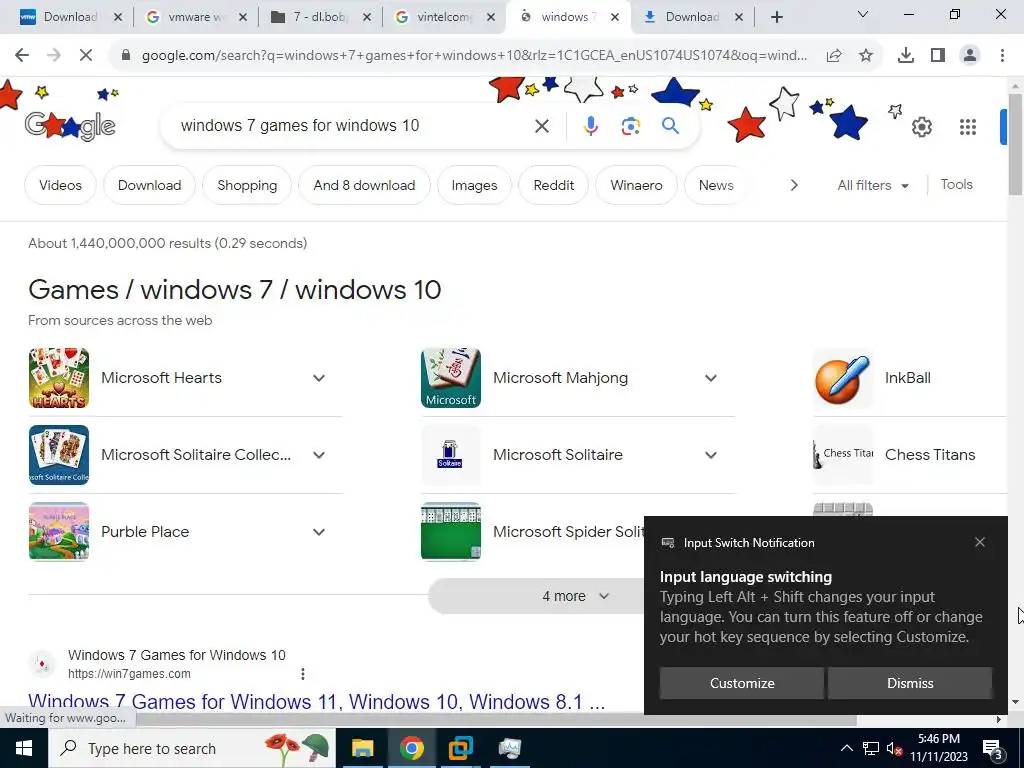Close the Input Switch Notification

[x=980, y=542]
